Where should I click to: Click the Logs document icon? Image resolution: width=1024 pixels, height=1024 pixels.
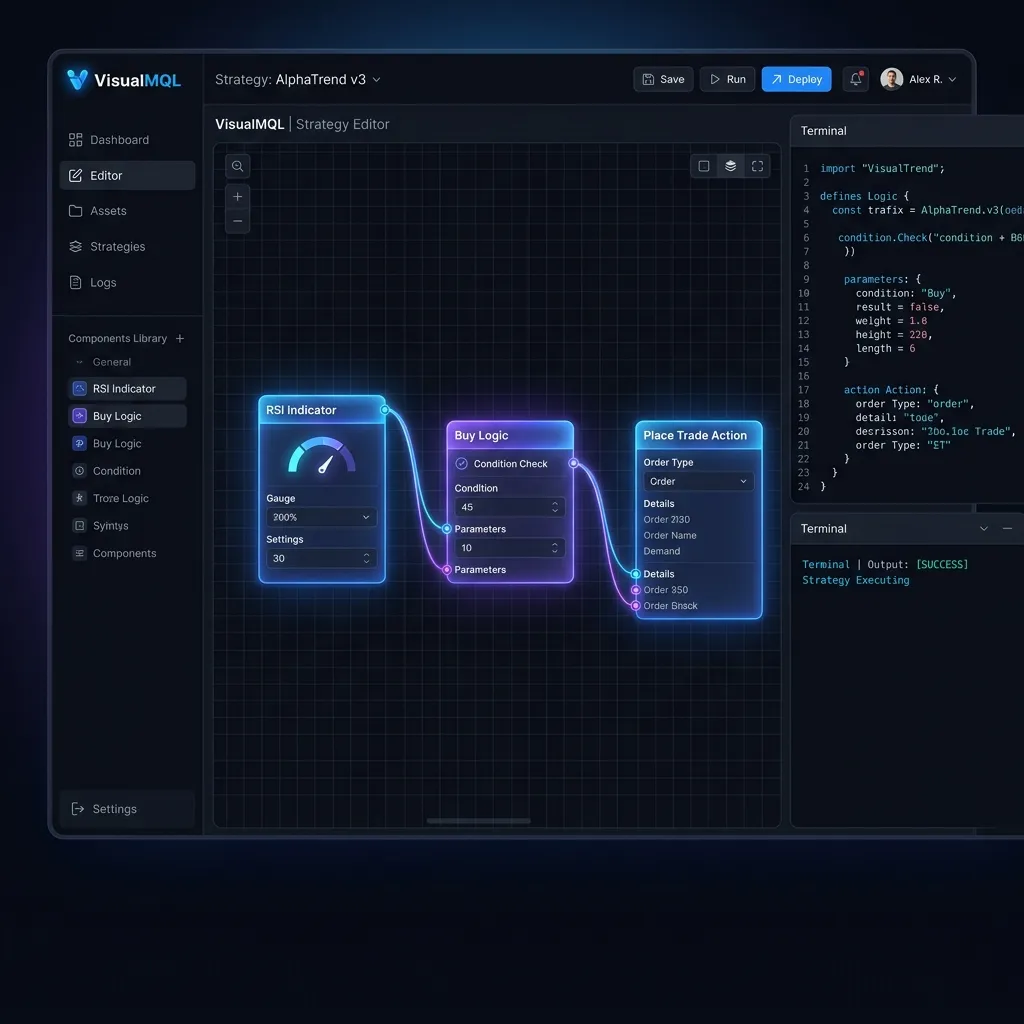[x=76, y=282]
